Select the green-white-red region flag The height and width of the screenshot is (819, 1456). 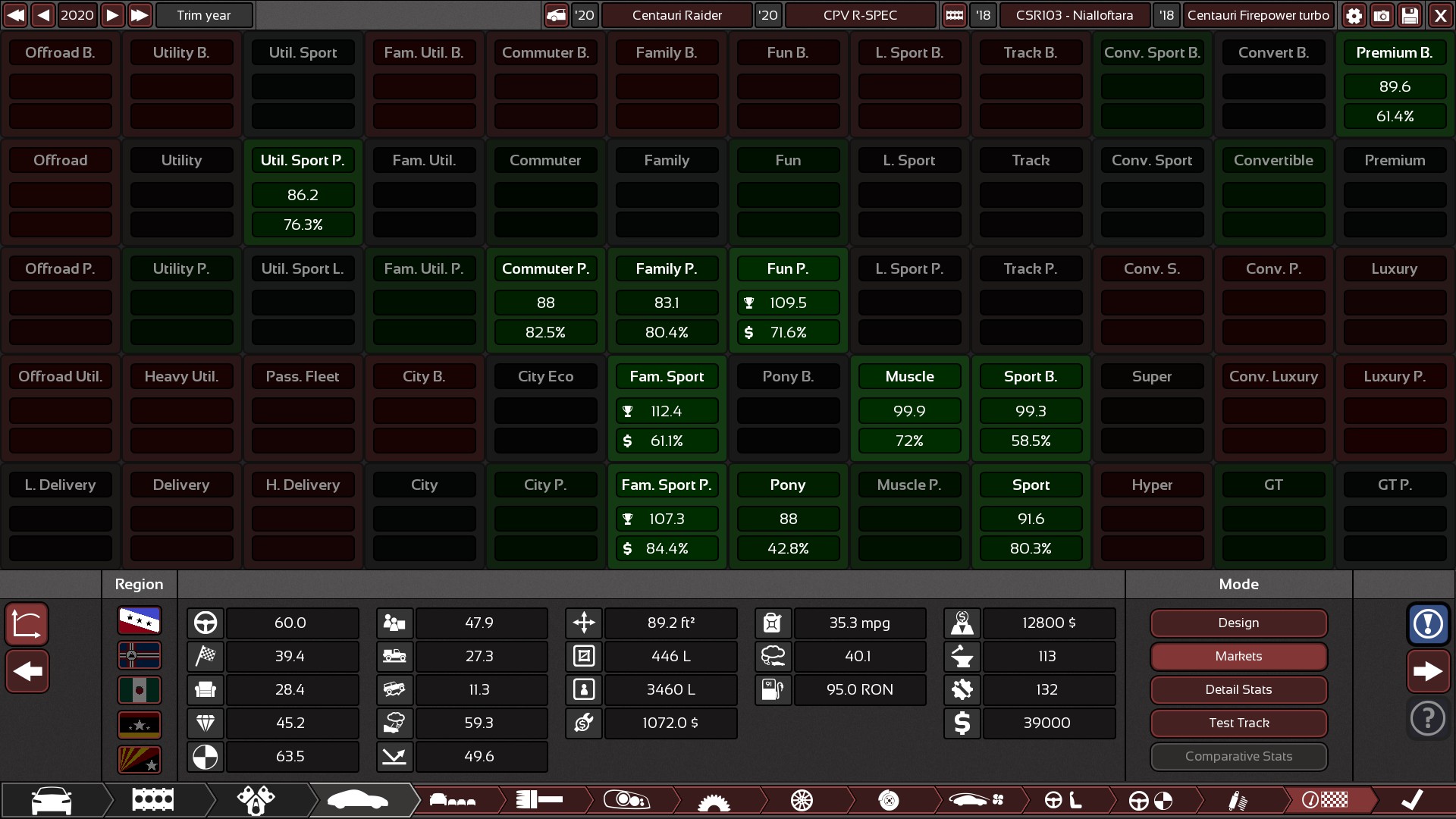140,690
